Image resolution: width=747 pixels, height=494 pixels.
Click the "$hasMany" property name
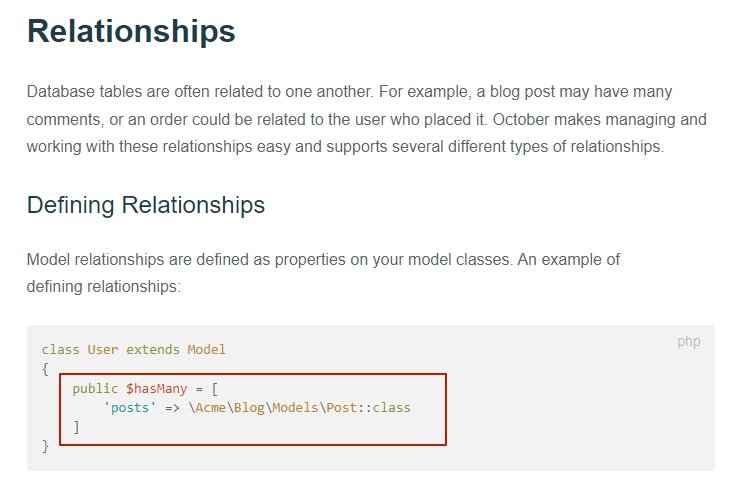(155, 388)
